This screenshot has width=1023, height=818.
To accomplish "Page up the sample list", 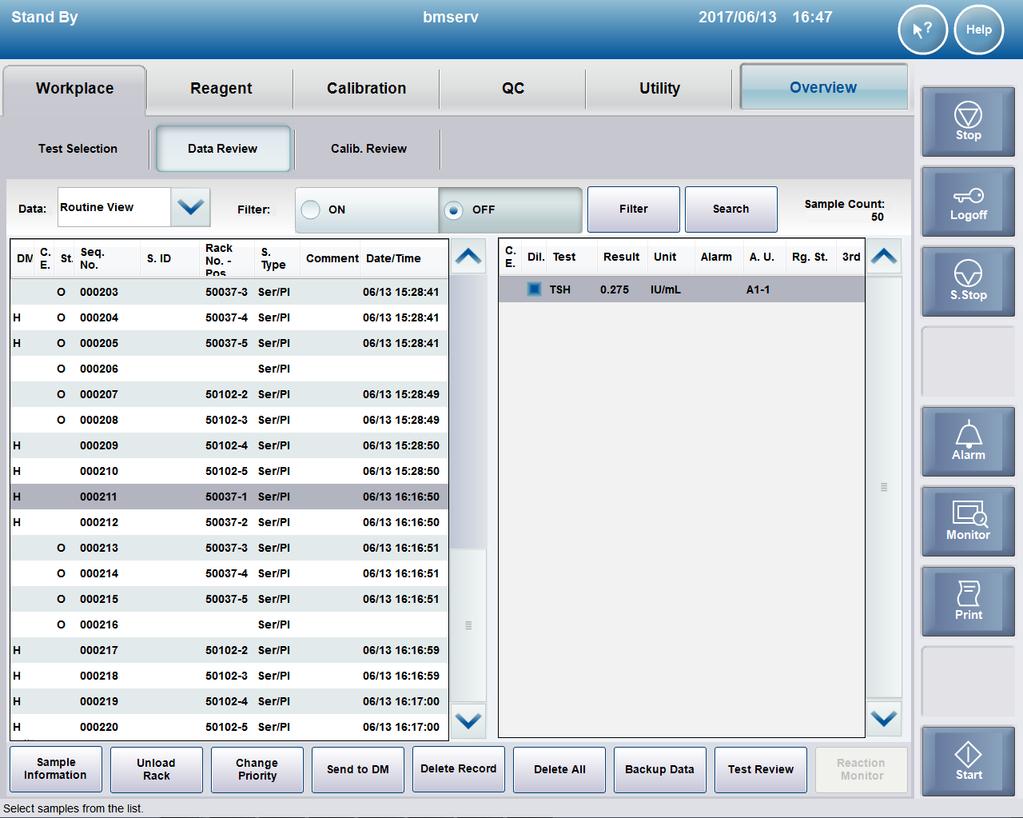I will (468, 256).
